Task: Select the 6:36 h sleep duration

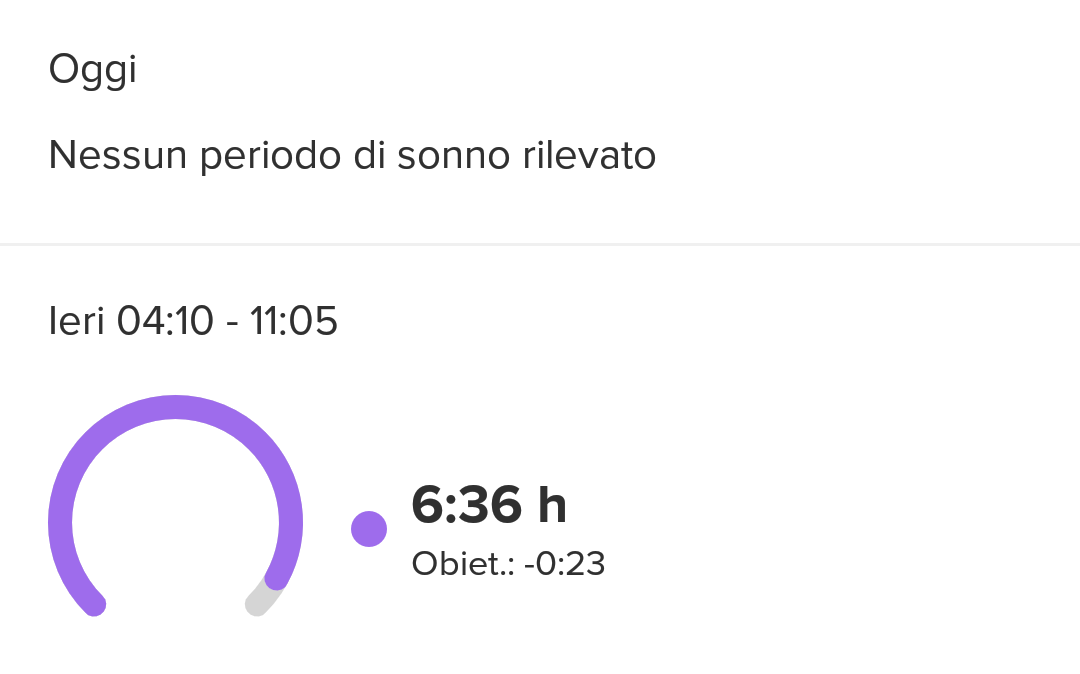Action: [x=488, y=505]
